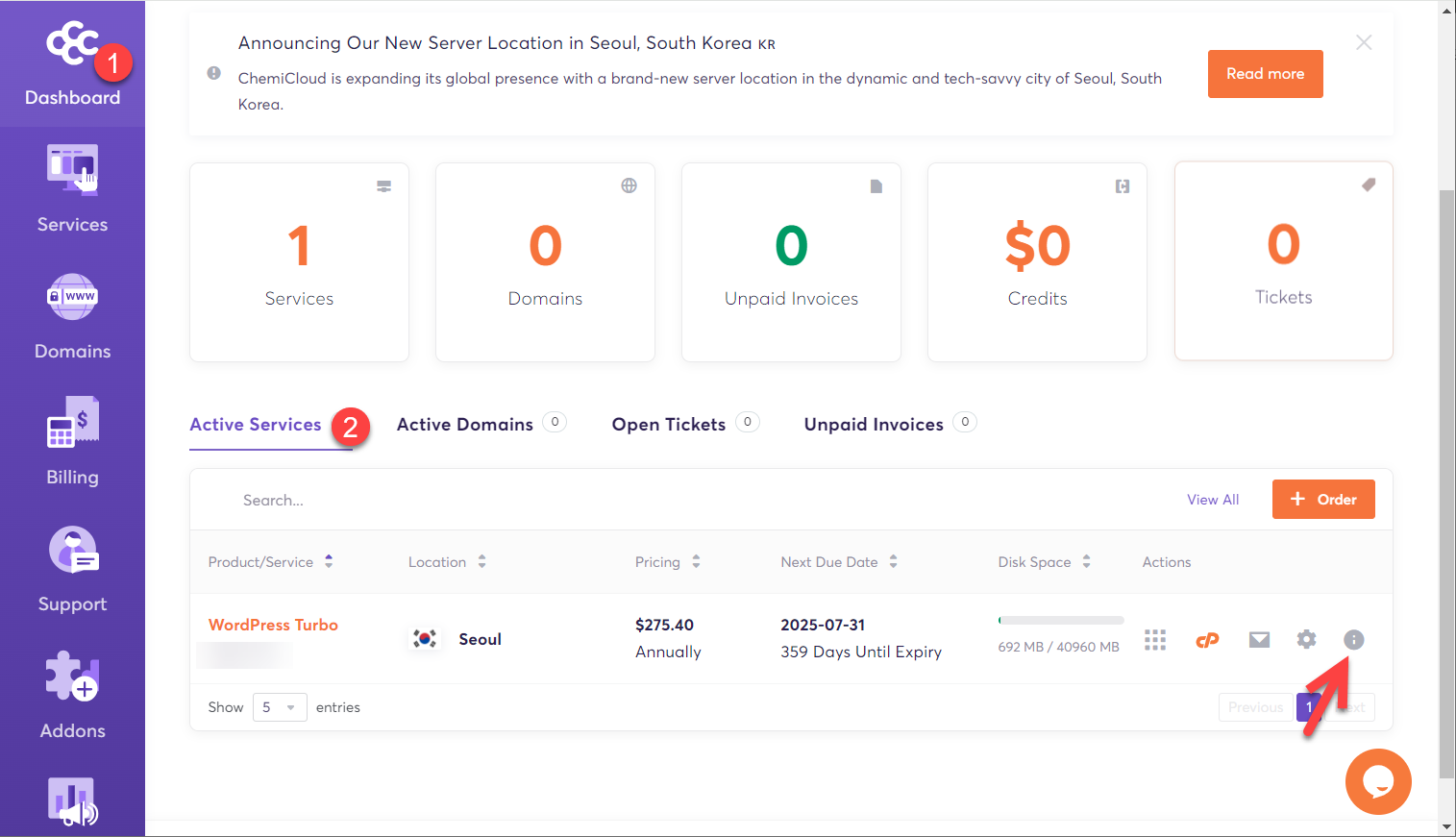Image resolution: width=1456 pixels, height=837 pixels.
Task: Open the service details info icon
Action: pyautogui.click(x=1353, y=640)
